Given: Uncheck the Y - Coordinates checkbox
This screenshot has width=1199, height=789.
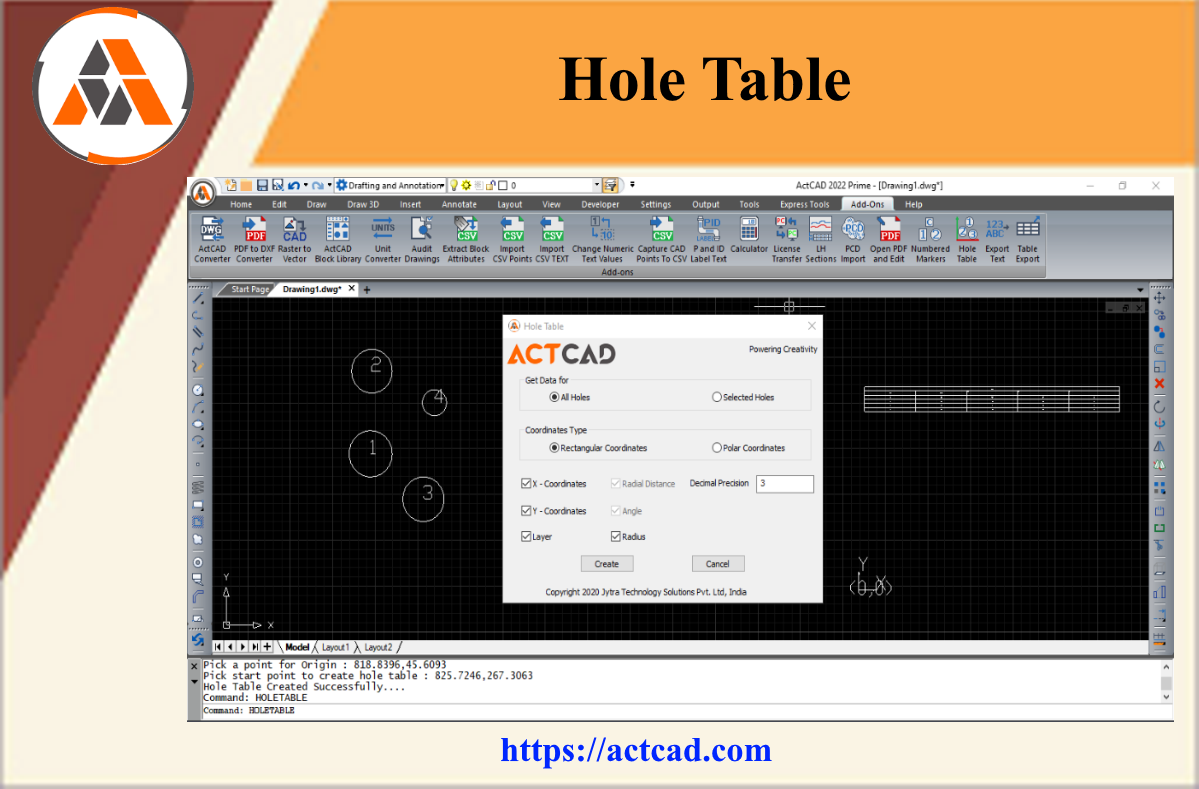Looking at the screenshot, I should (x=526, y=510).
